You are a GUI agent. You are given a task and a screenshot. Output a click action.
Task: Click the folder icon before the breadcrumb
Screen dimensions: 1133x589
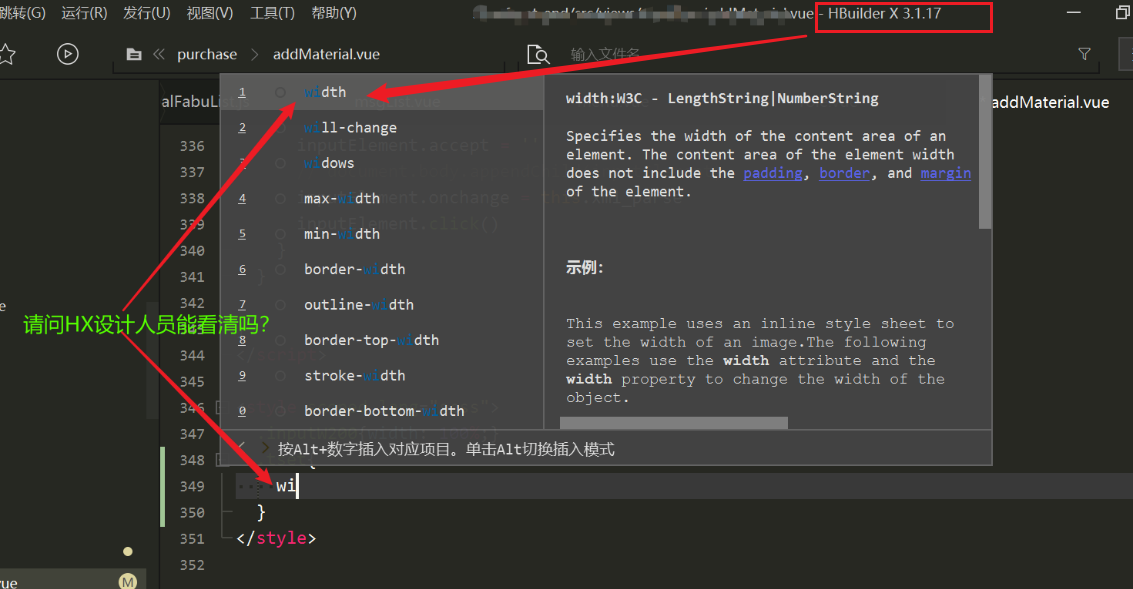pyautogui.click(x=134, y=54)
